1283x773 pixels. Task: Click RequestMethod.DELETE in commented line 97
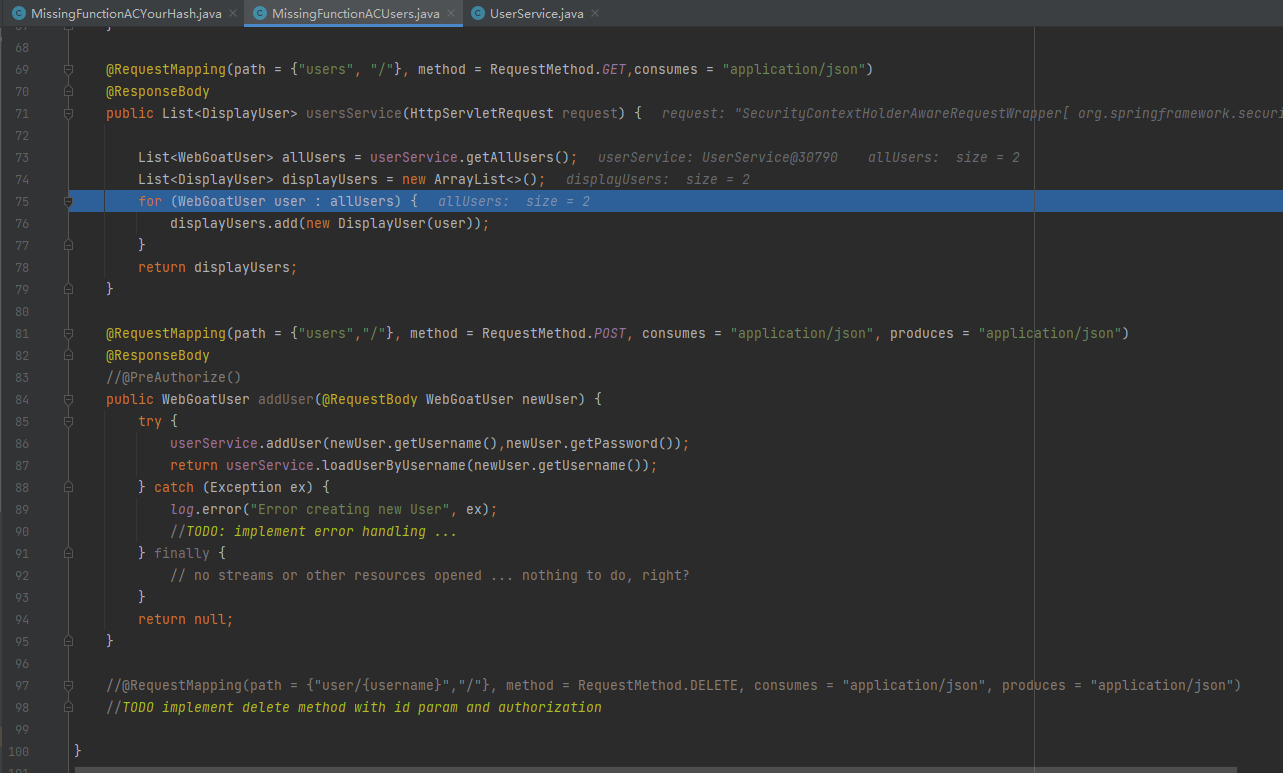[x=658, y=686]
